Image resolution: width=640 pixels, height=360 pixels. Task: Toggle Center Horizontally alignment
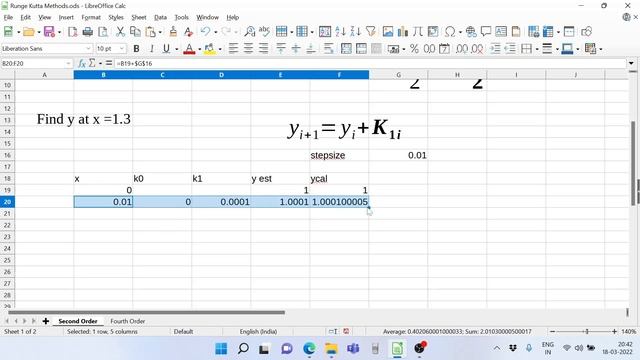coord(249,49)
